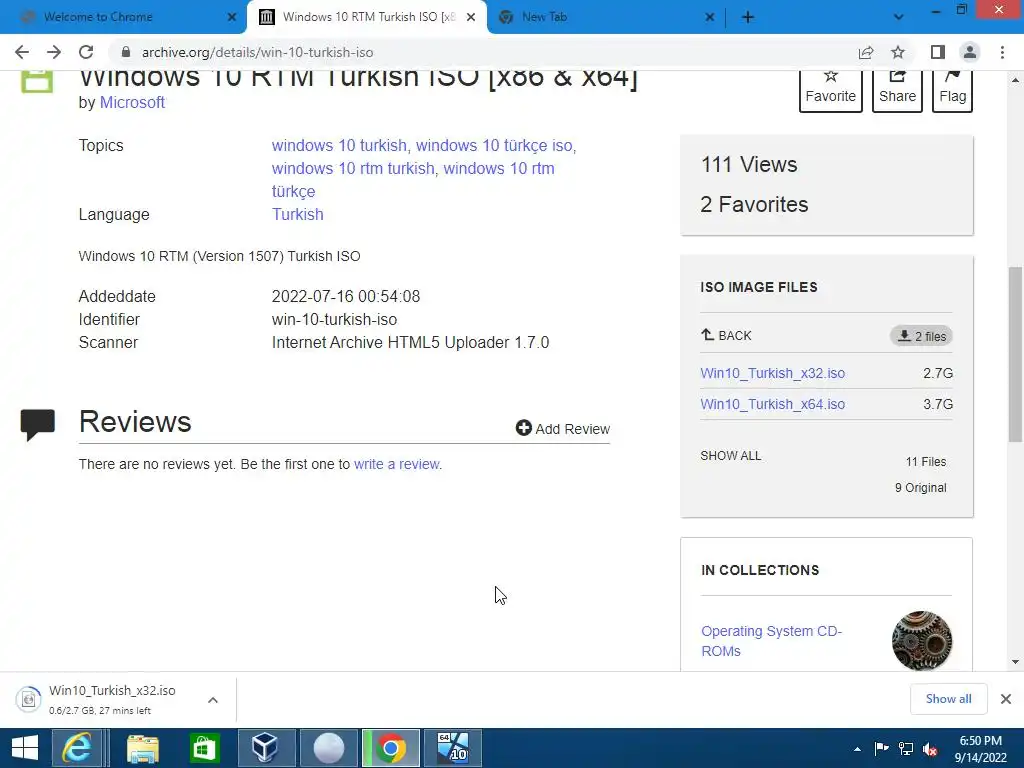Switch to the New Tab tab
1024x768 pixels.
[x=601, y=18]
